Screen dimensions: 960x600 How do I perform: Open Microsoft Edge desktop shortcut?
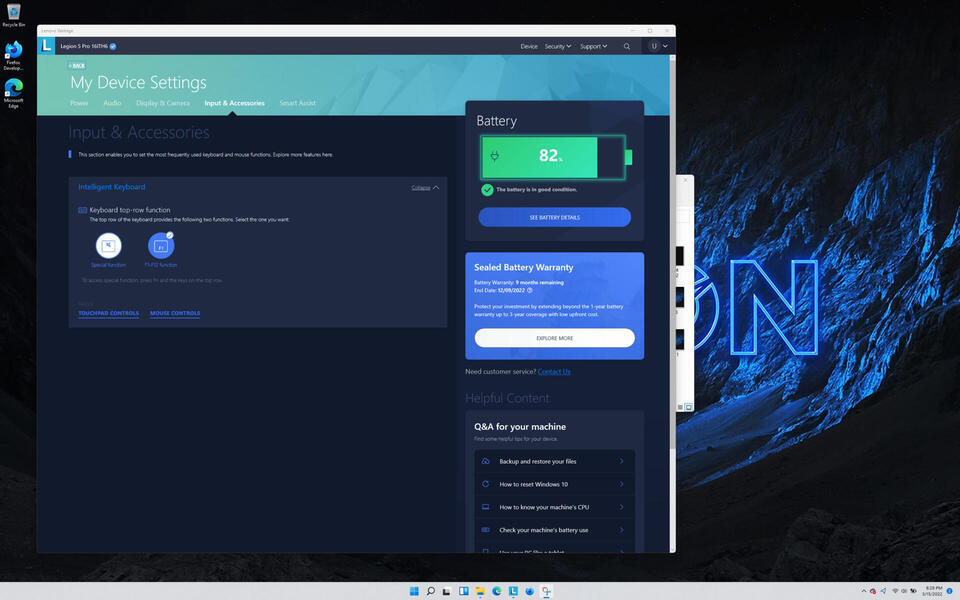pos(13,93)
